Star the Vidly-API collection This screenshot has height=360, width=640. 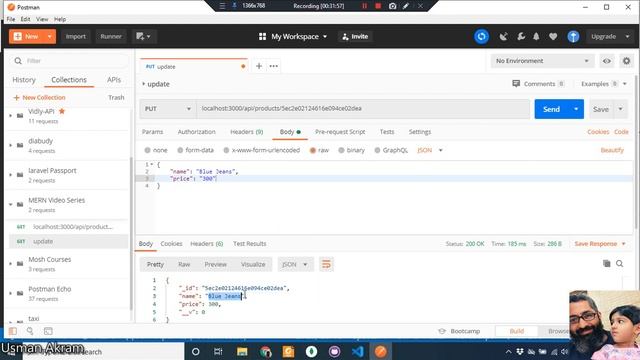[x=62, y=111]
